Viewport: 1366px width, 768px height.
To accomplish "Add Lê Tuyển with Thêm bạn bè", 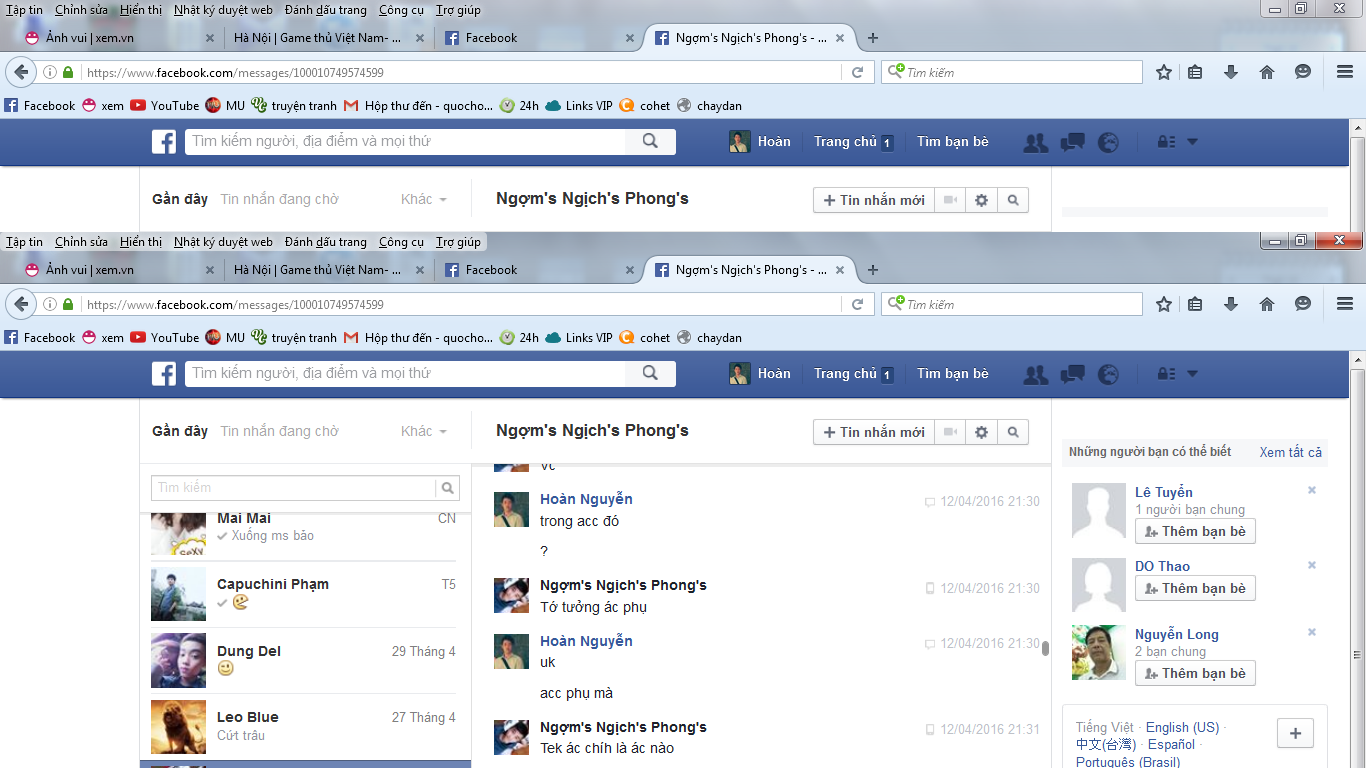I will (x=1195, y=531).
